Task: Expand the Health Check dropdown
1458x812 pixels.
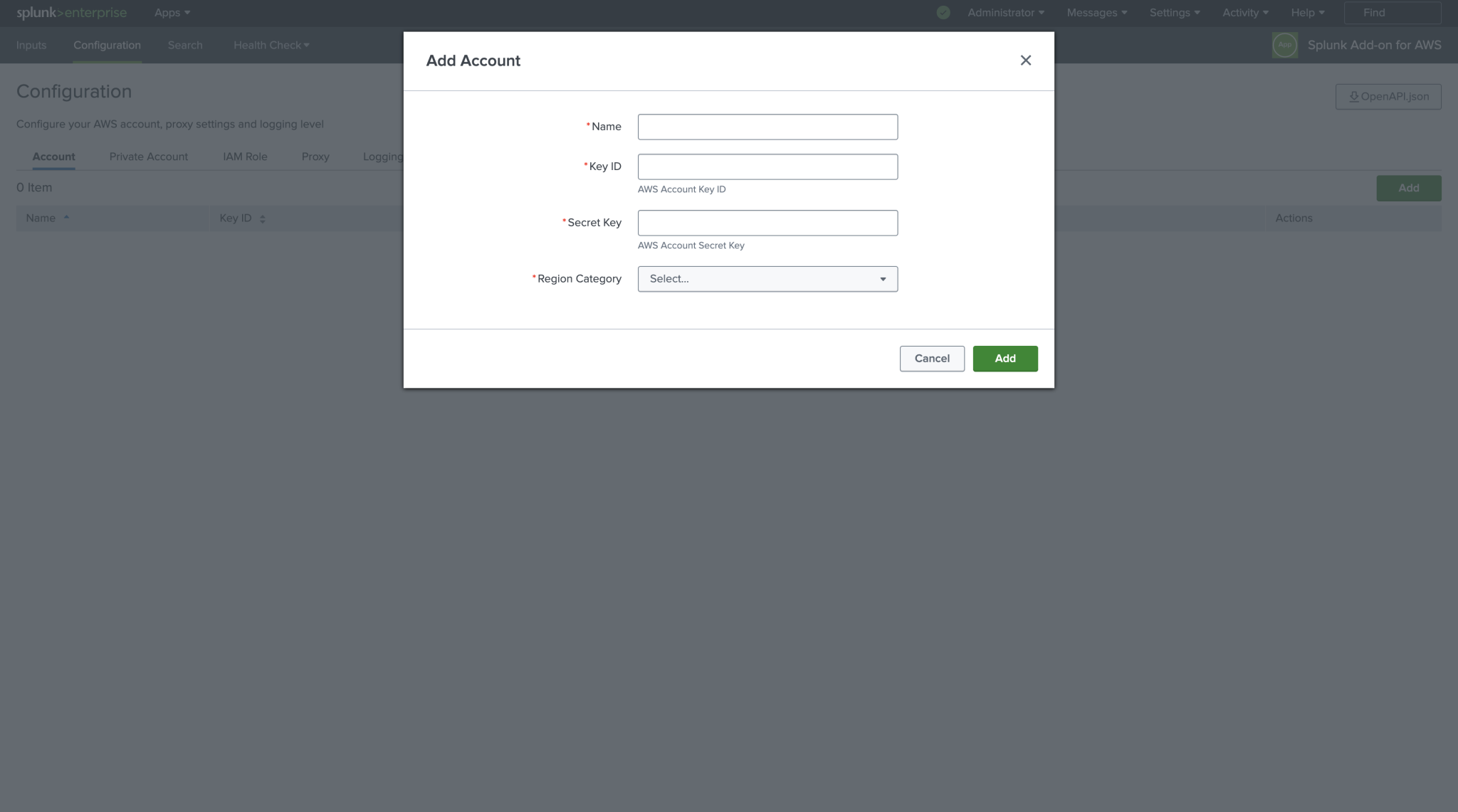Action: [271, 45]
